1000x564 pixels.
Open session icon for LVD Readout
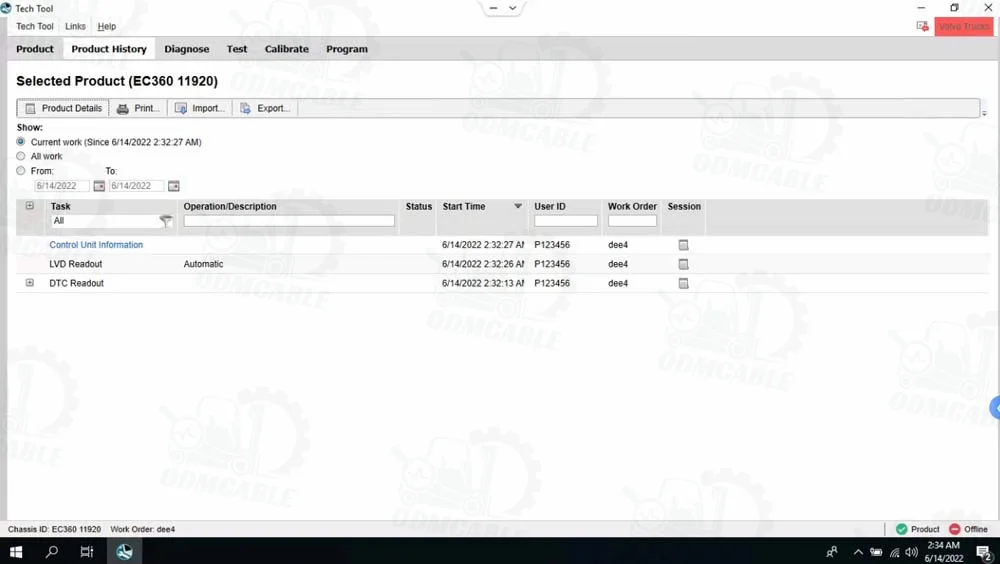point(683,263)
